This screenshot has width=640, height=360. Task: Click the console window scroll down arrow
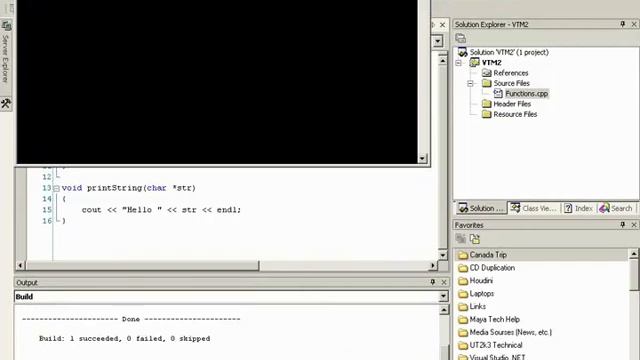[x=422, y=158]
